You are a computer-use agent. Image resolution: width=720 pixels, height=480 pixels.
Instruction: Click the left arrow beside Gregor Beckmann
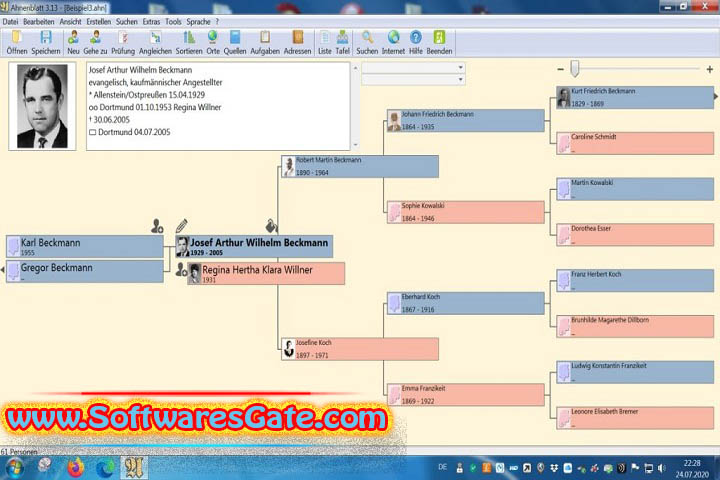coord(3,270)
